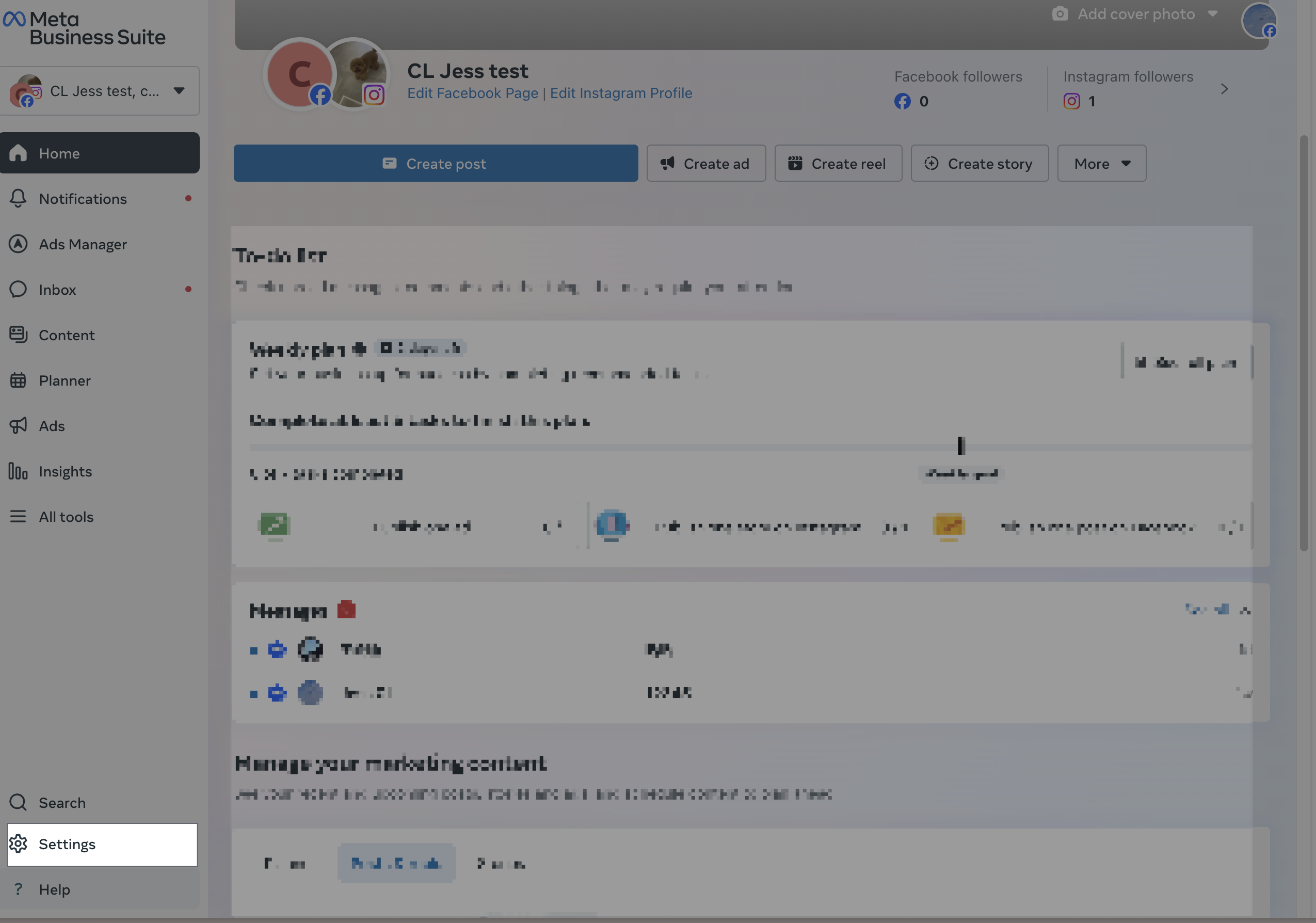Click the Insights bar chart icon

pos(18,471)
